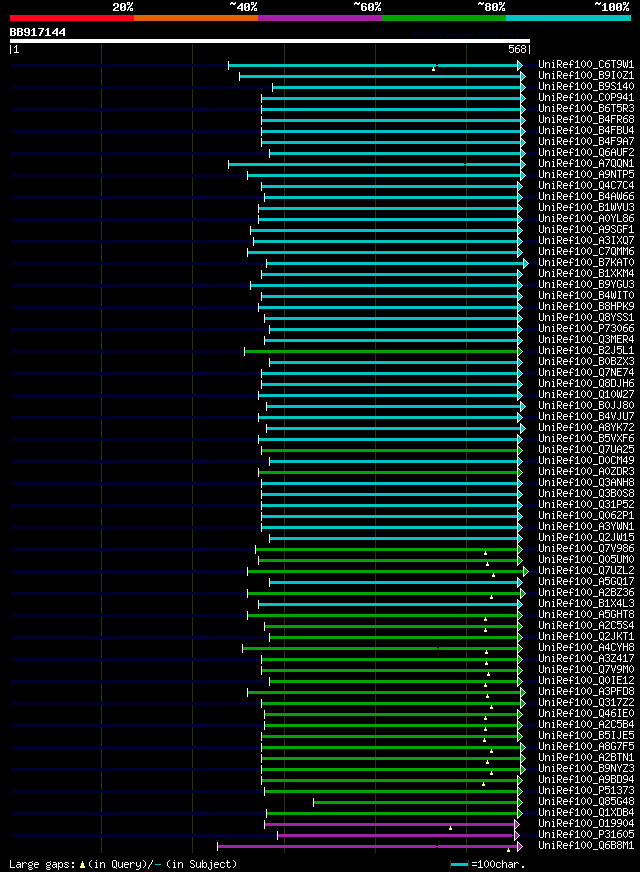Select the UniRef100_Q8YSS1 label
640x872 pixels.
pyautogui.click(x=586, y=318)
